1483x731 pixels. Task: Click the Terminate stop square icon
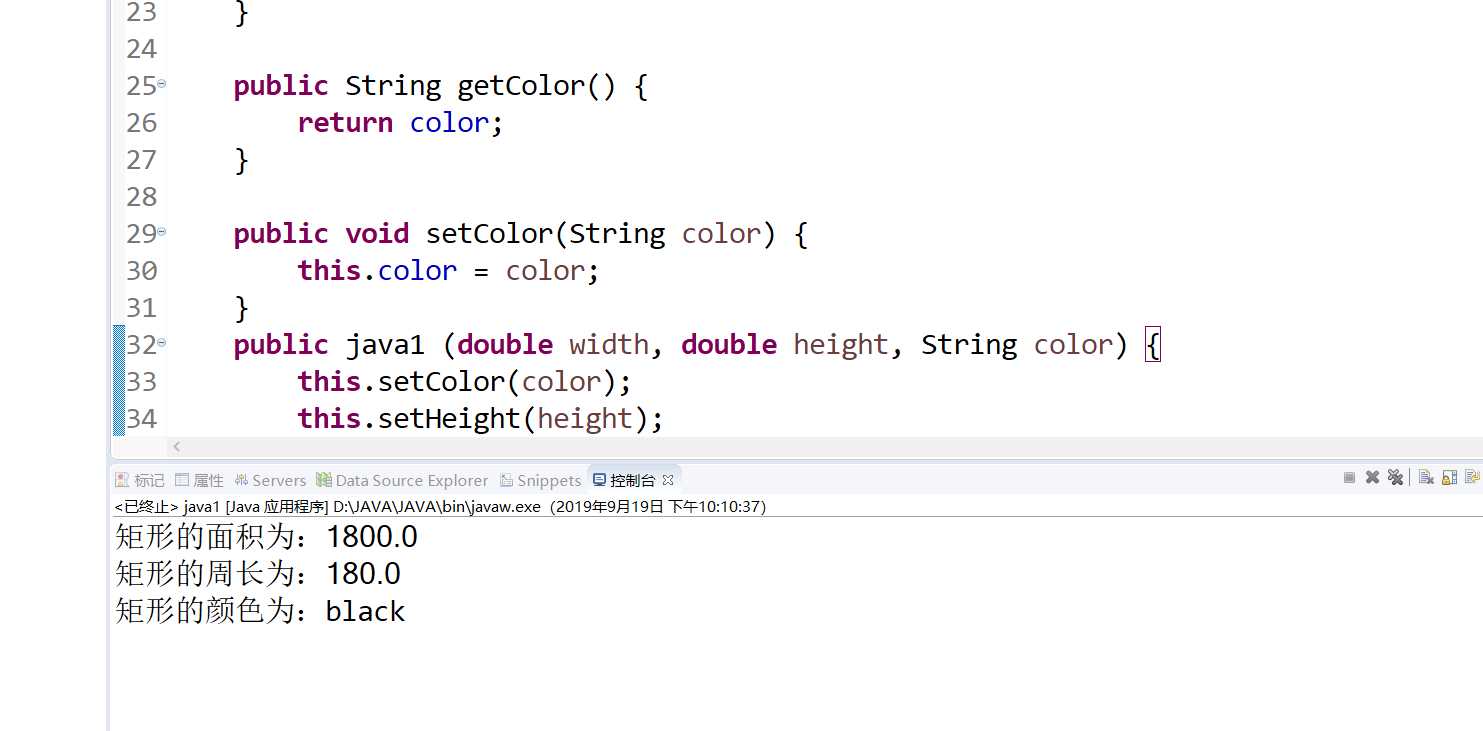[x=1349, y=478]
